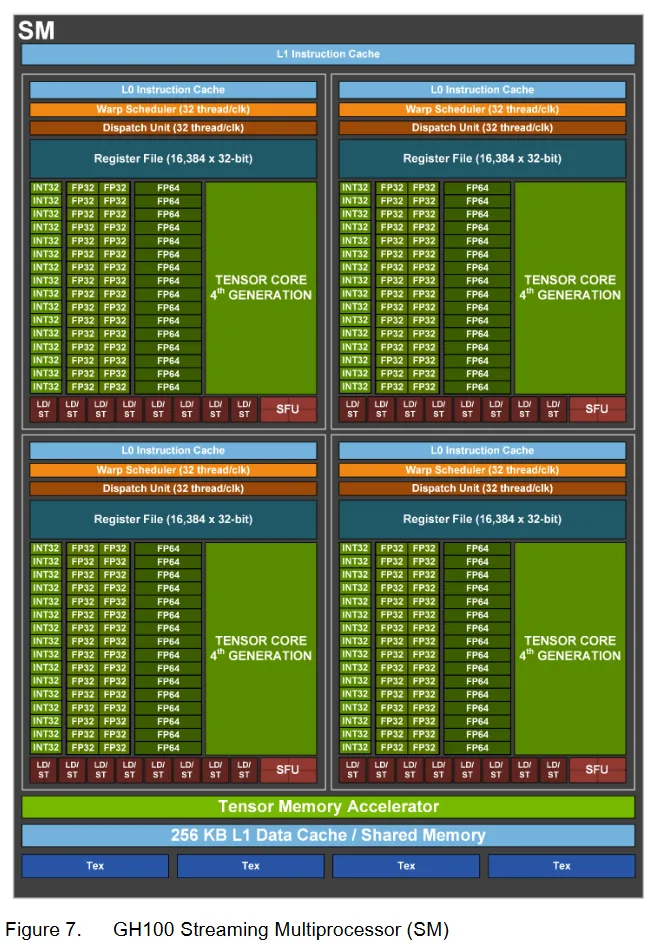Click "Dispatch Unit (32 thread/clk)" in lower-left block
Viewport: 650px width, 943px height.
click(x=173, y=489)
